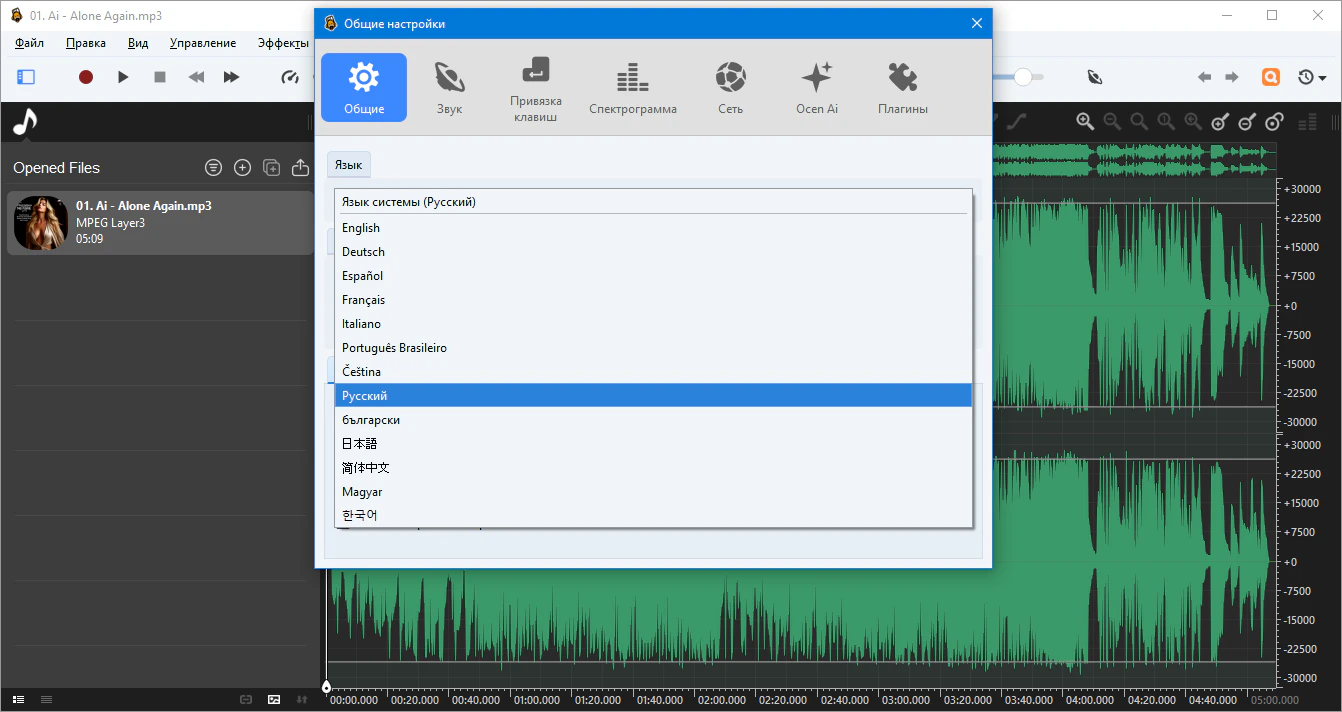Select the Alone Again.mp3 file entry
This screenshot has height=712, width=1342.
[160, 222]
